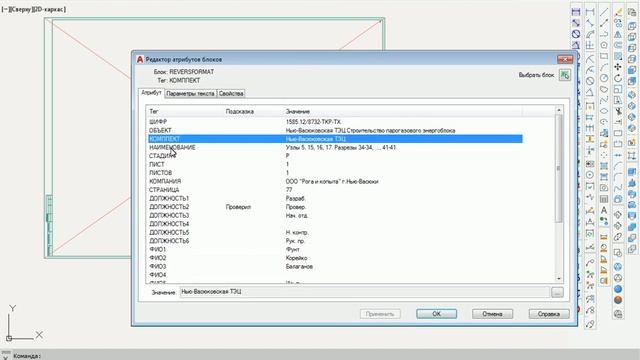Select the Multiline text A tool
This screenshot has width=640, height=360.
pos(604,210)
